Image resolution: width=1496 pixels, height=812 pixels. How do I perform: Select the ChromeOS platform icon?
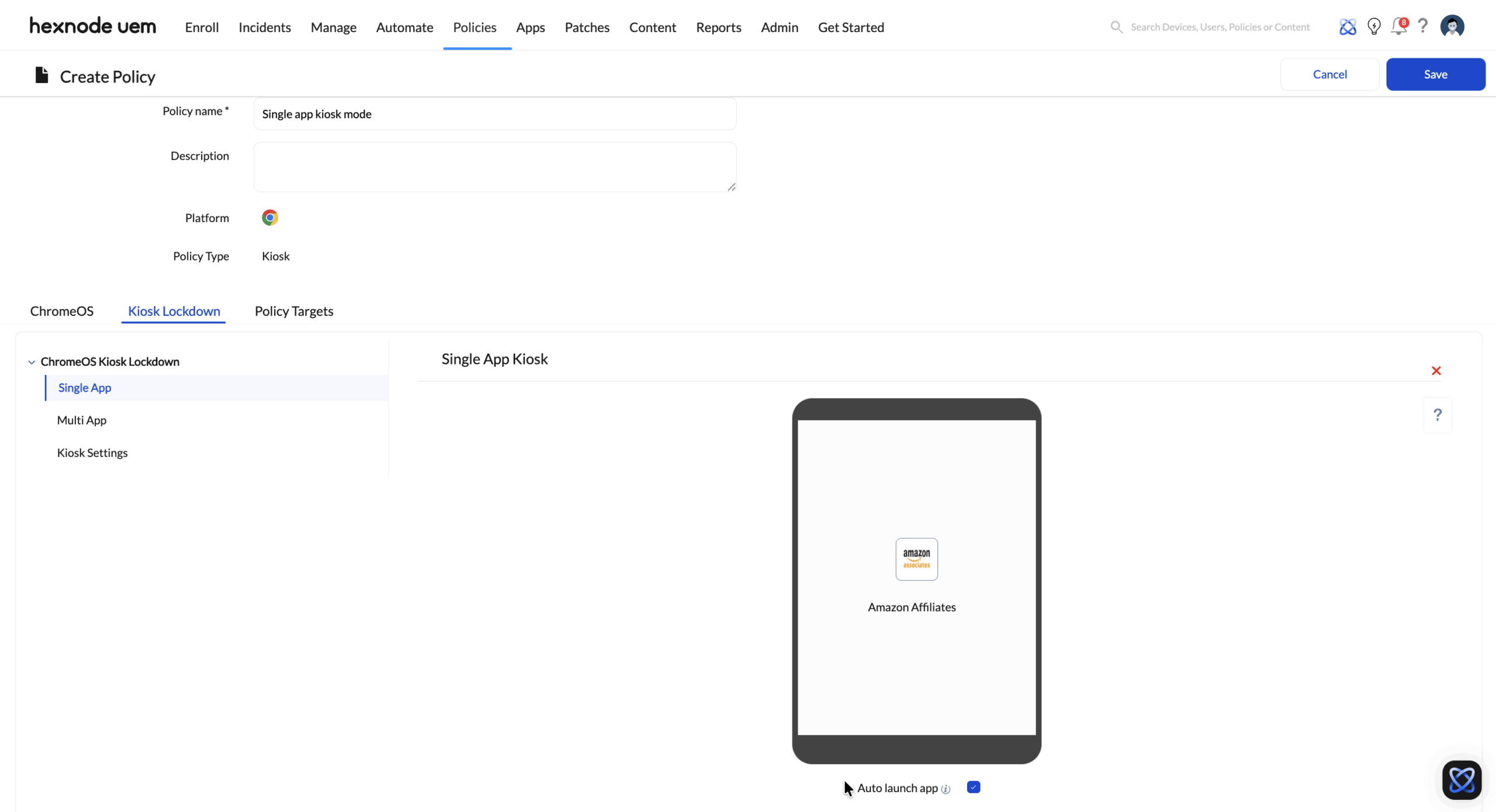point(270,217)
